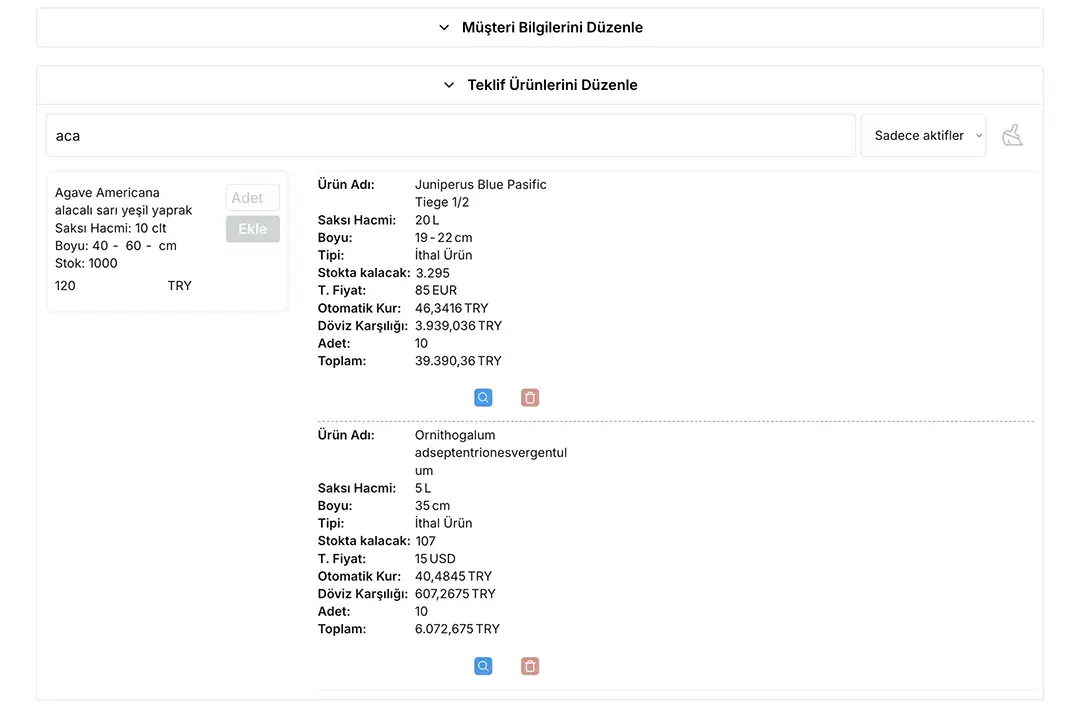Select the 39.390,36 TRY total value
Viewport: 1080px width, 716px height.
click(458, 361)
